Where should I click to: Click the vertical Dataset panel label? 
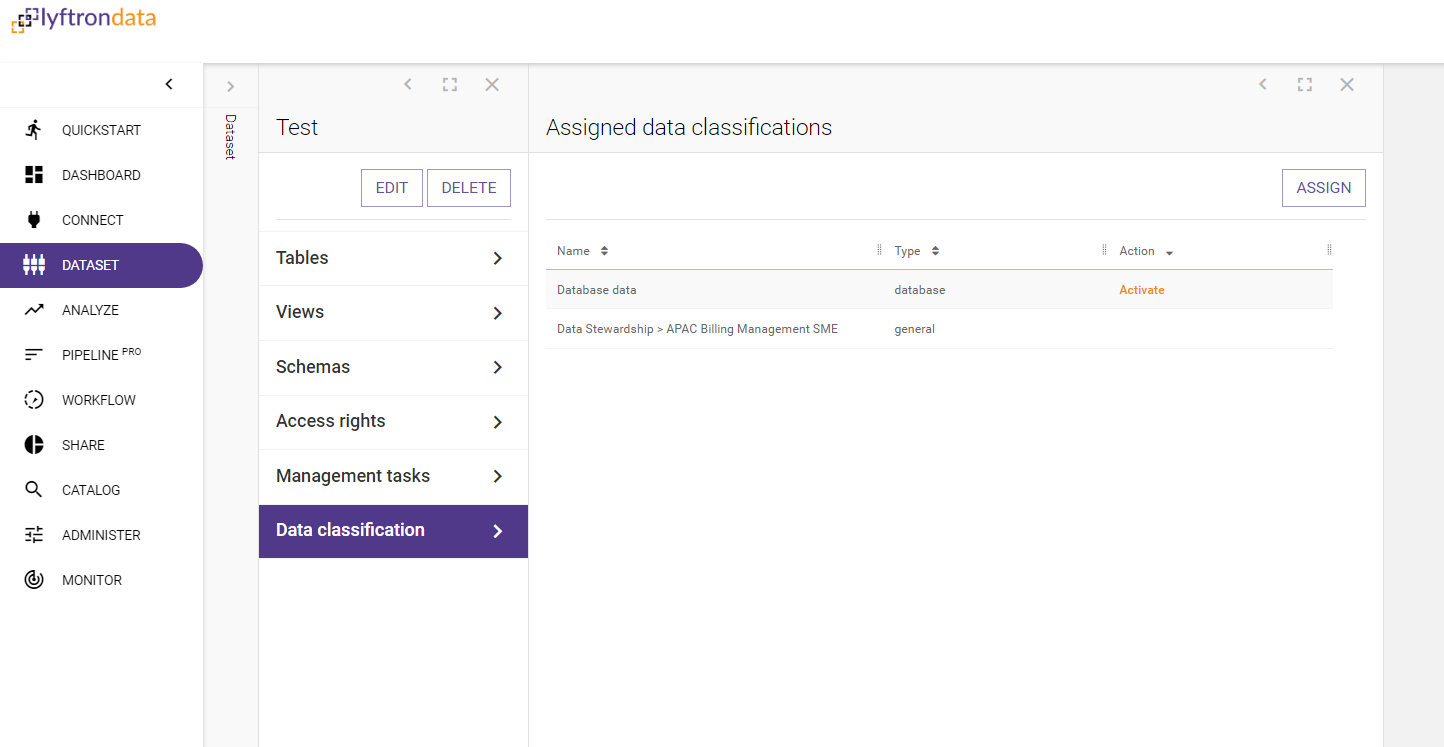coord(230,137)
